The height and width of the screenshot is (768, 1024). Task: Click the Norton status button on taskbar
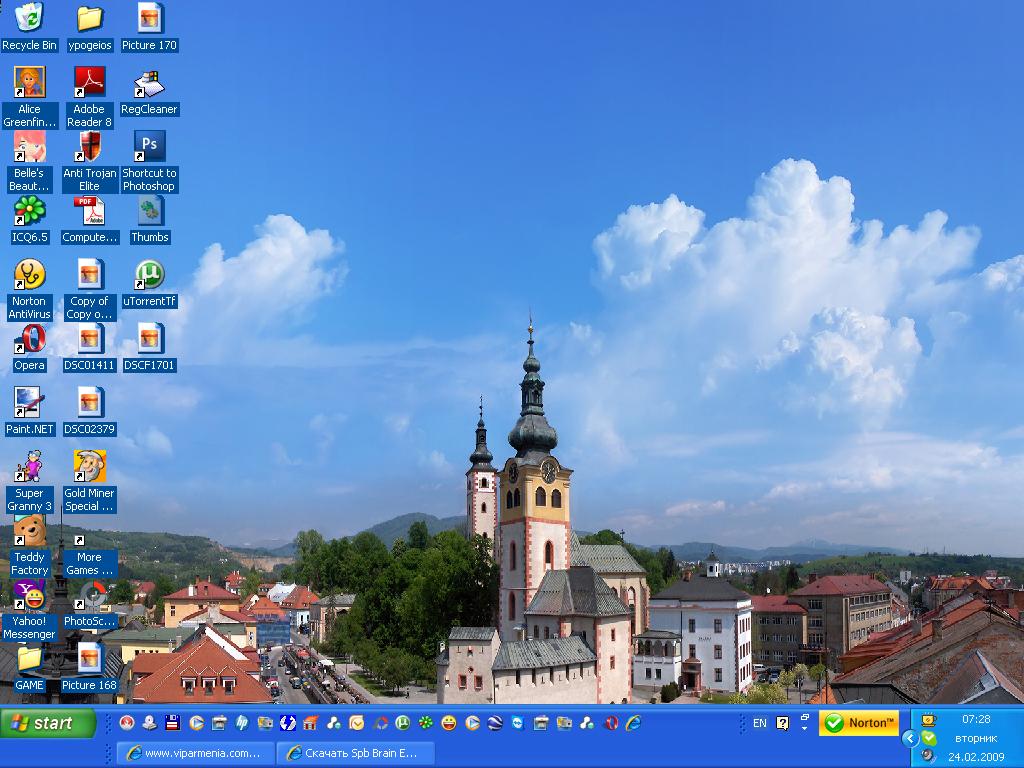[x=858, y=722]
